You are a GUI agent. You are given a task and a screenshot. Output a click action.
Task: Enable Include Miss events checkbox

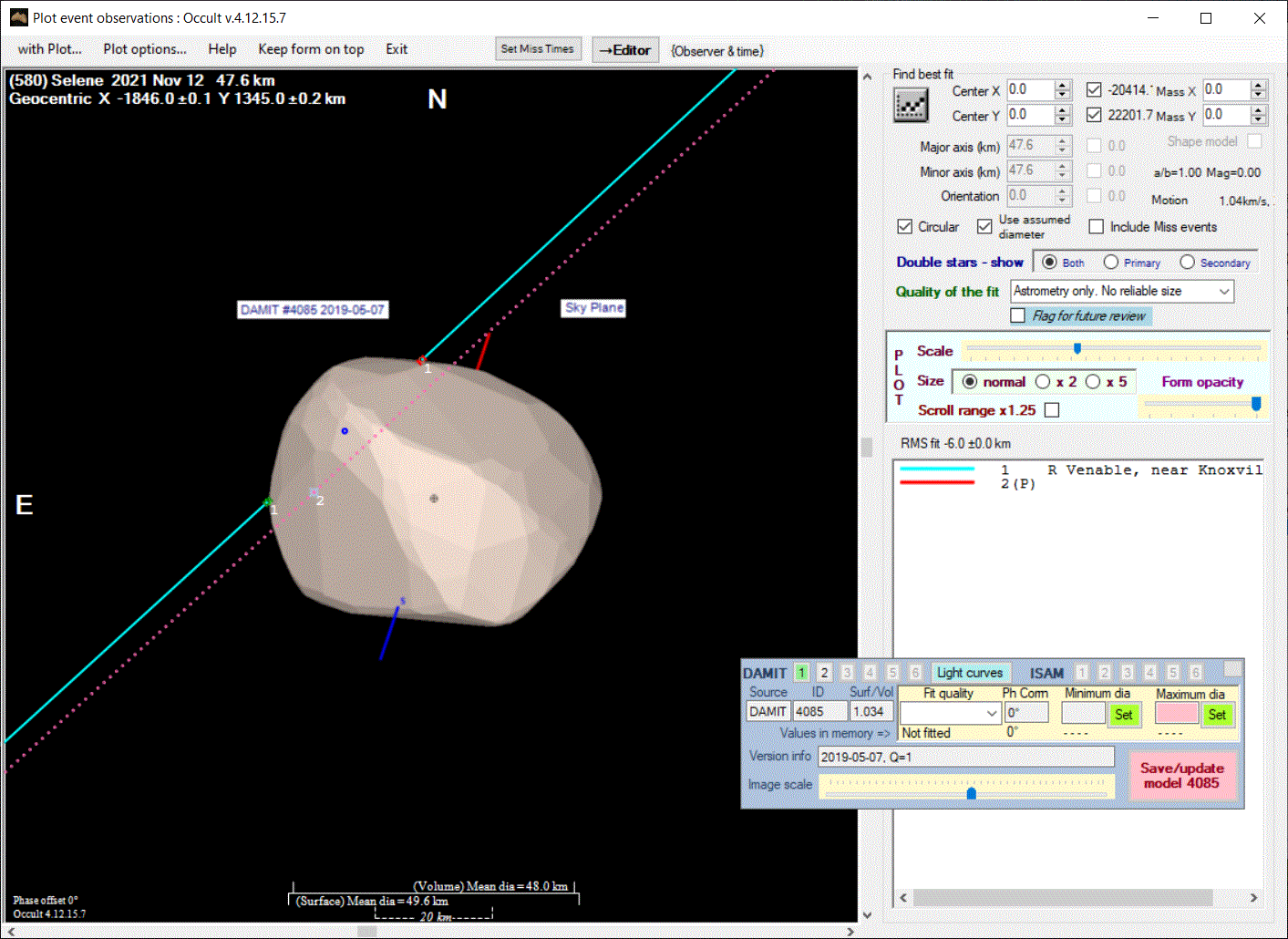(x=1097, y=227)
